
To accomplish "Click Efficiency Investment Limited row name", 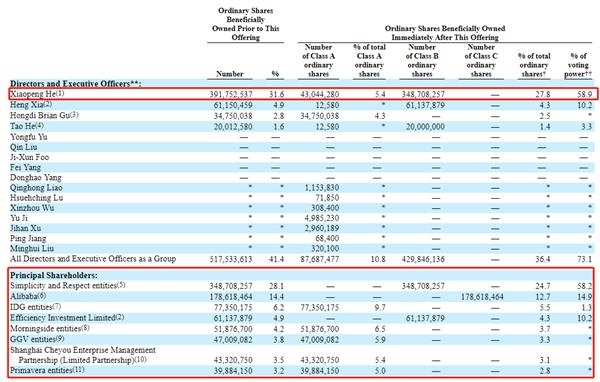I will pyautogui.click(x=67, y=318).
